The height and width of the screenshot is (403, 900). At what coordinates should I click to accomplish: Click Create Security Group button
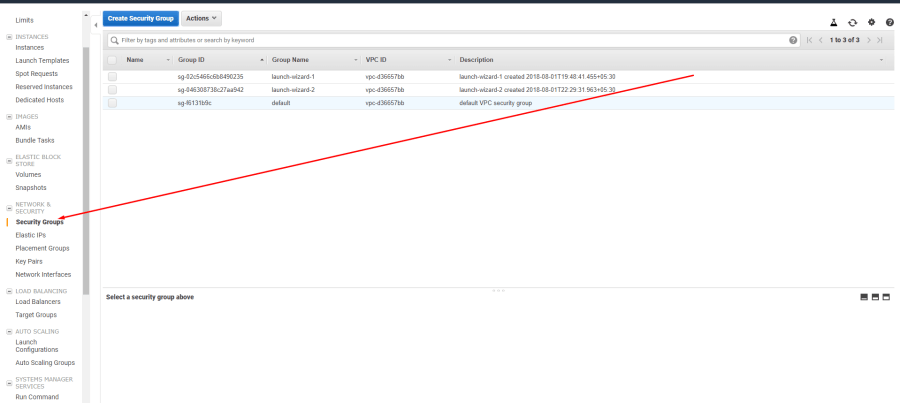(141, 18)
